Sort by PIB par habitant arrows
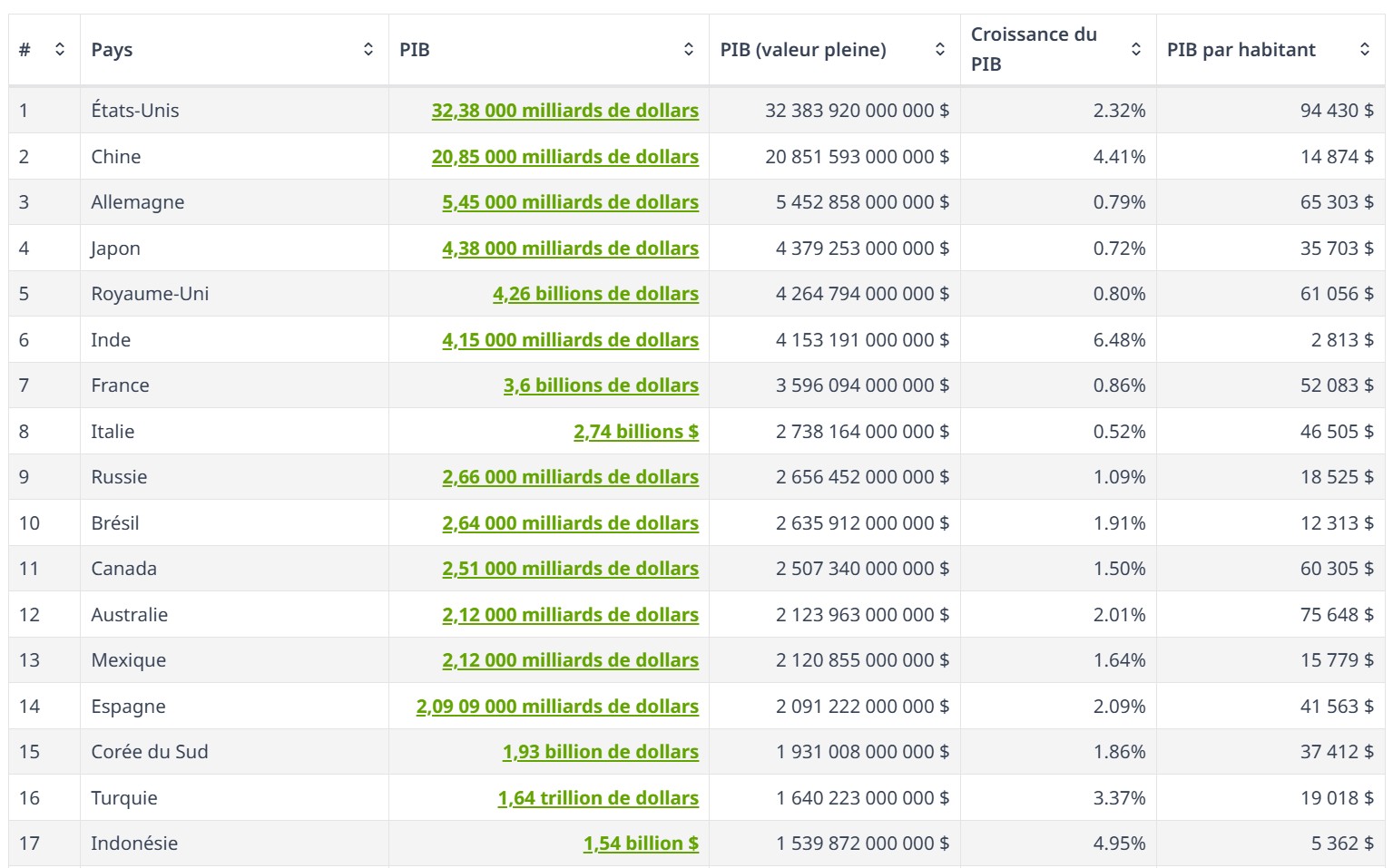1393x868 pixels. point(1365,50)
